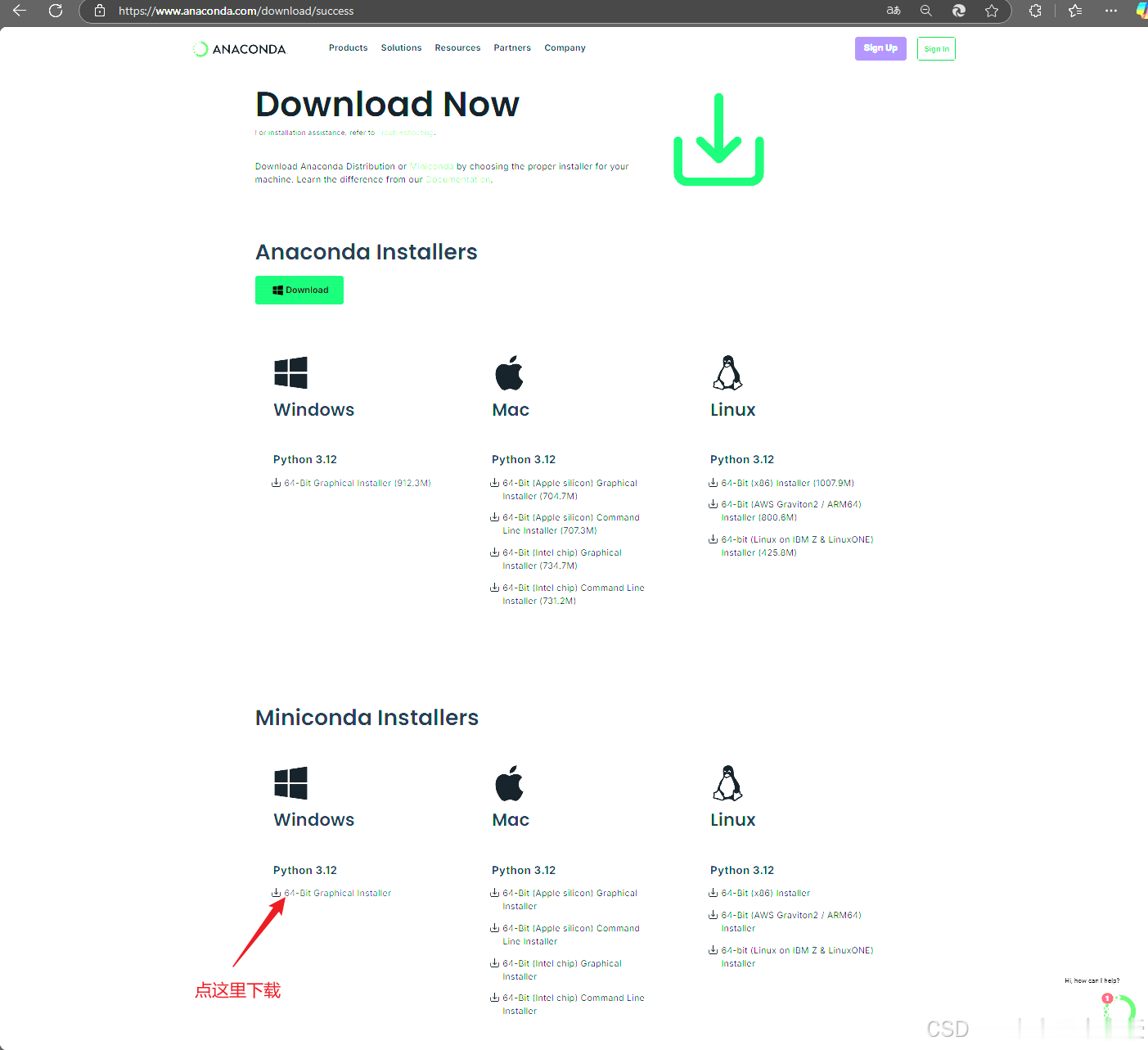Image resolution: width=1148 pixels, height=1050 pixels.
Task: Download Anaconda Linux x86 Installer (1007.9M)
Action: click(781, 483)
